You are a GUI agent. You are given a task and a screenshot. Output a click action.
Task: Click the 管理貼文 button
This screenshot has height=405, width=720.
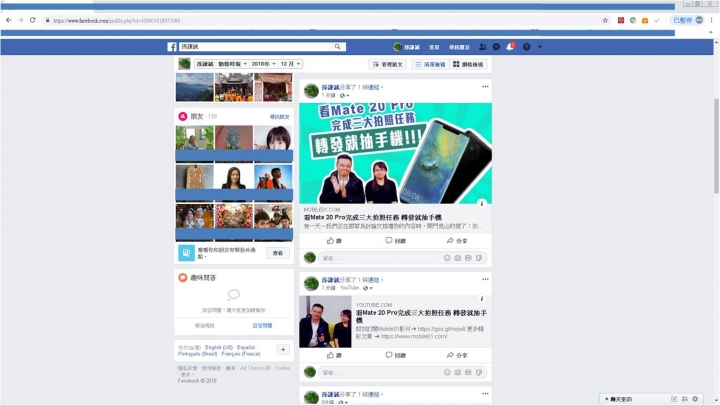[388, 64]
